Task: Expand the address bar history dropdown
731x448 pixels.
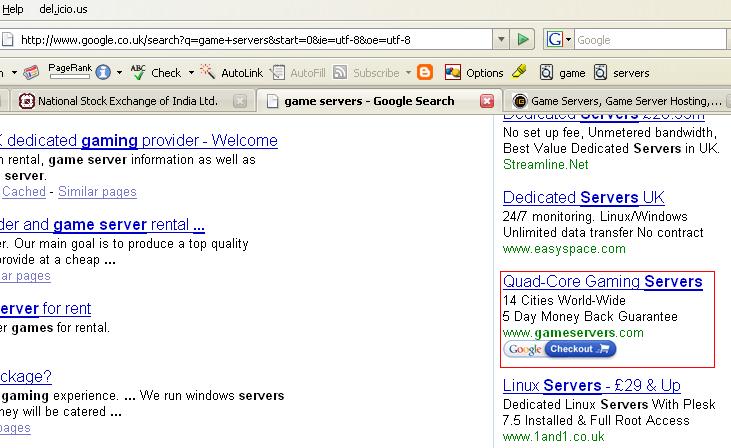Action: [x=501, y=40]
